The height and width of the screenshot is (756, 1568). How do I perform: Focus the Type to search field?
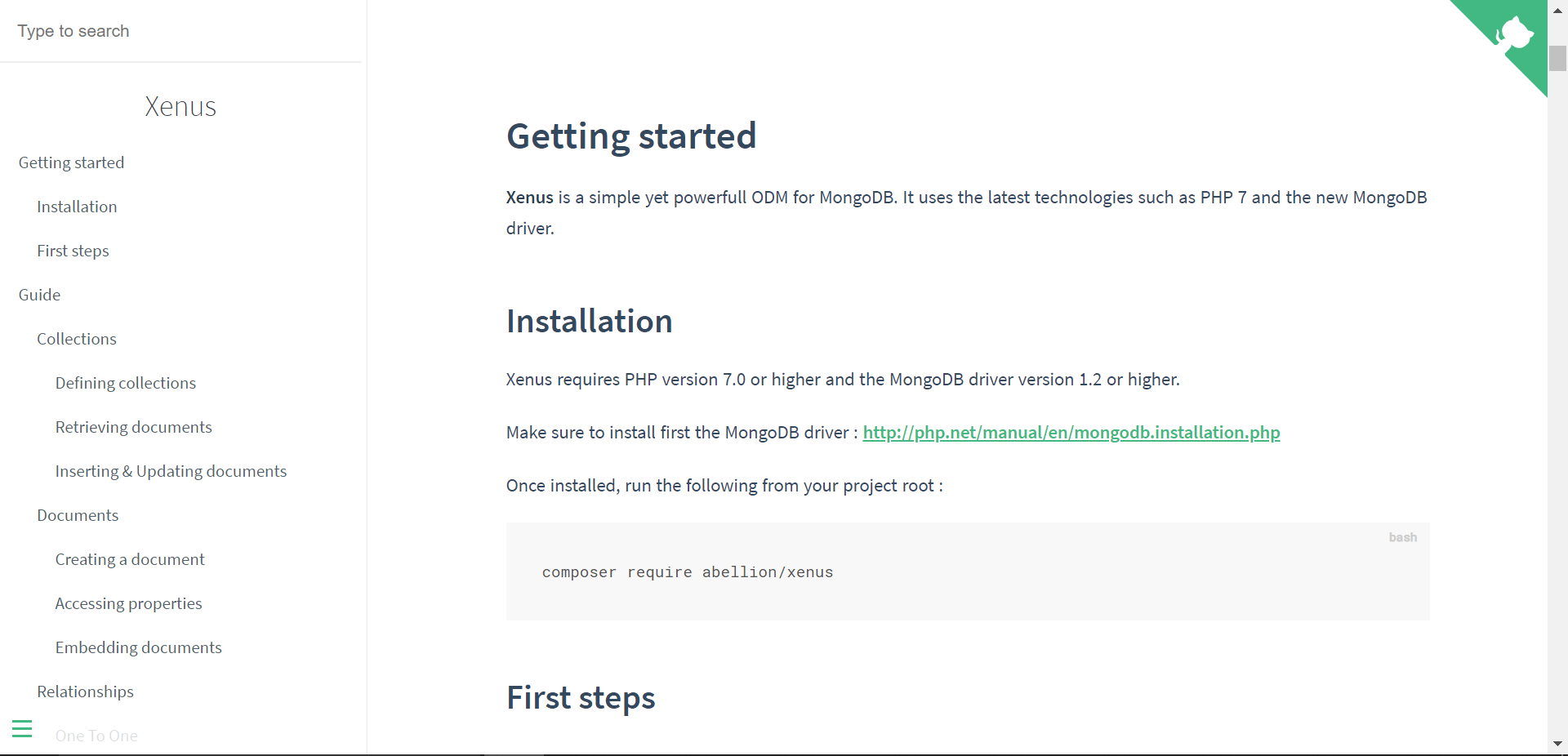click(x=180, y=31)
